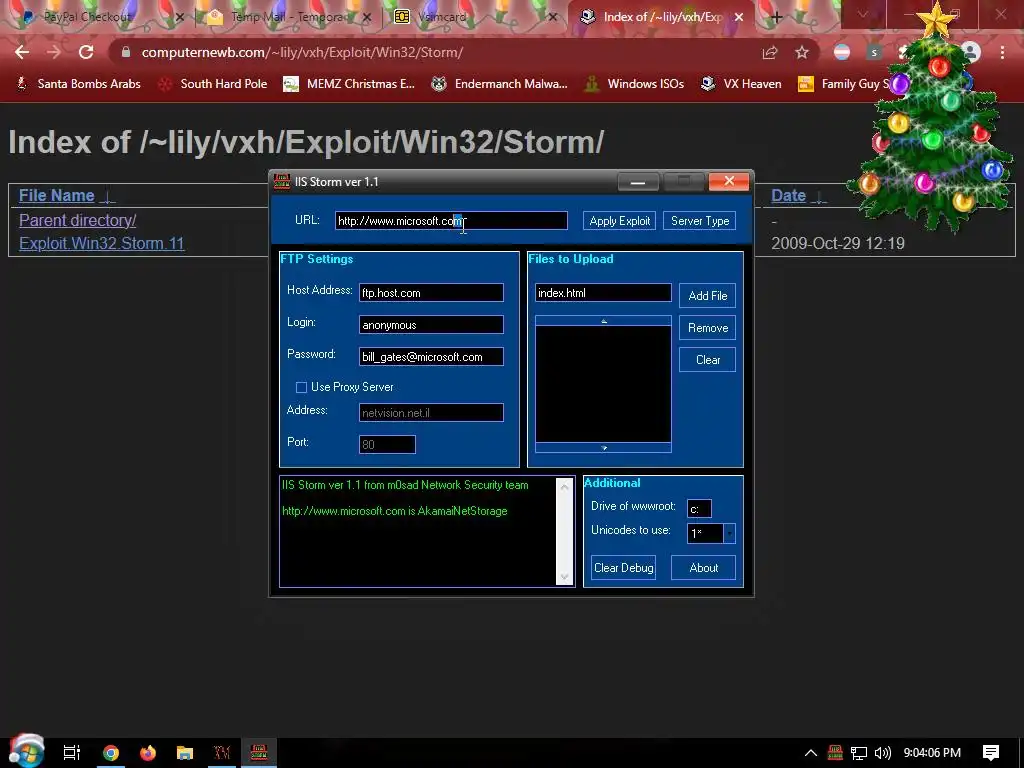1024x768 pixels.
Task: Click the Password field bill_gates@microsoft.com
Action: click(431, 357)
